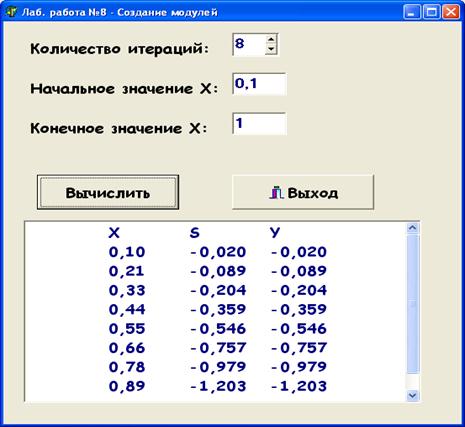Click Y value -0,204 in the 0,33 row
Screen dimensions: 465x427
tap(299, 290)
